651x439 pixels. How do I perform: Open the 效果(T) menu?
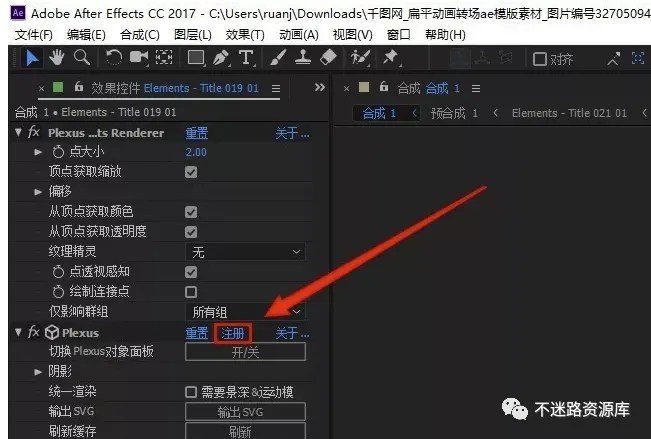click(245, 35)
